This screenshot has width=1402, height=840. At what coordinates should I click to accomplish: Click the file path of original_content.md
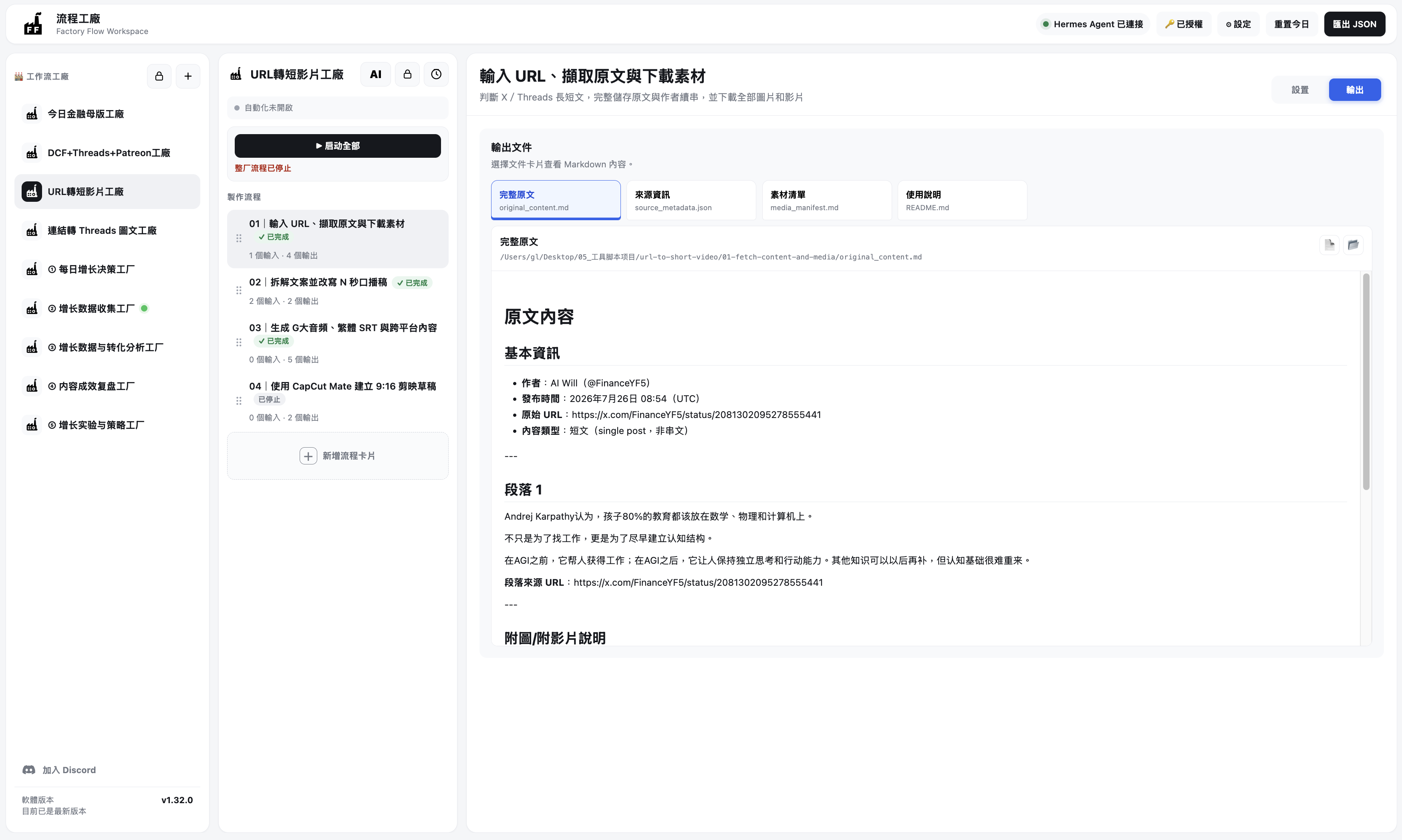click(x=711, y=257)
